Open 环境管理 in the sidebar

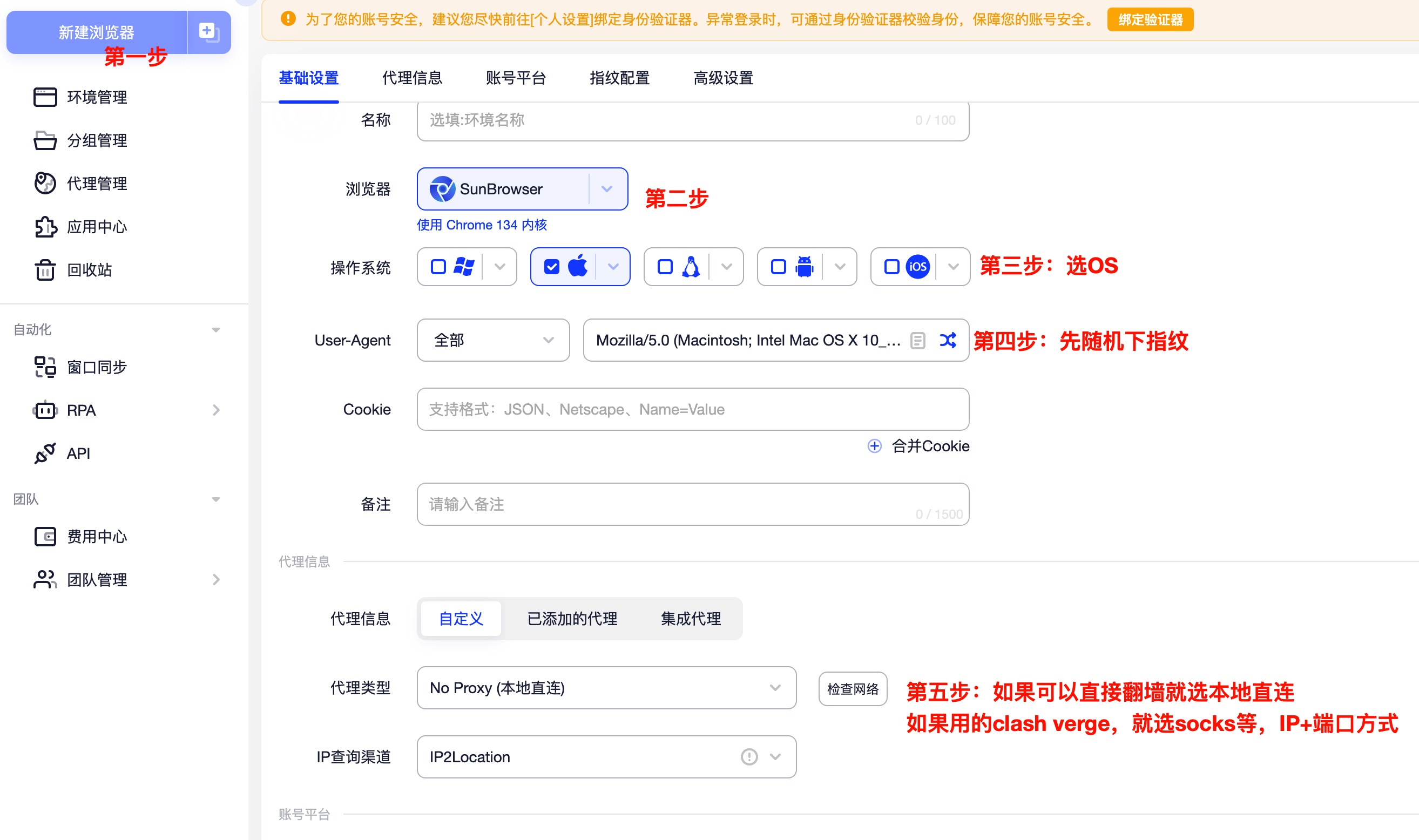[x=96, y=97]
